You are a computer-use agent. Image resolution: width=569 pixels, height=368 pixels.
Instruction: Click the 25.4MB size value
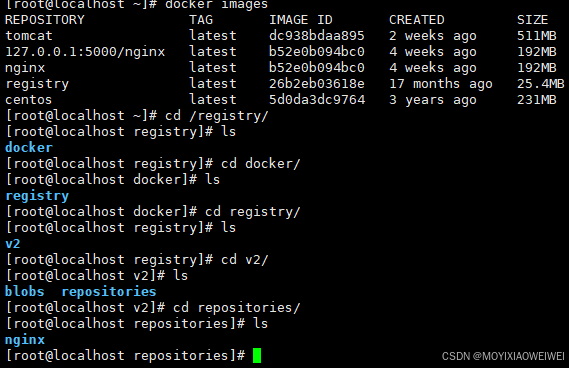click(540, 83)
